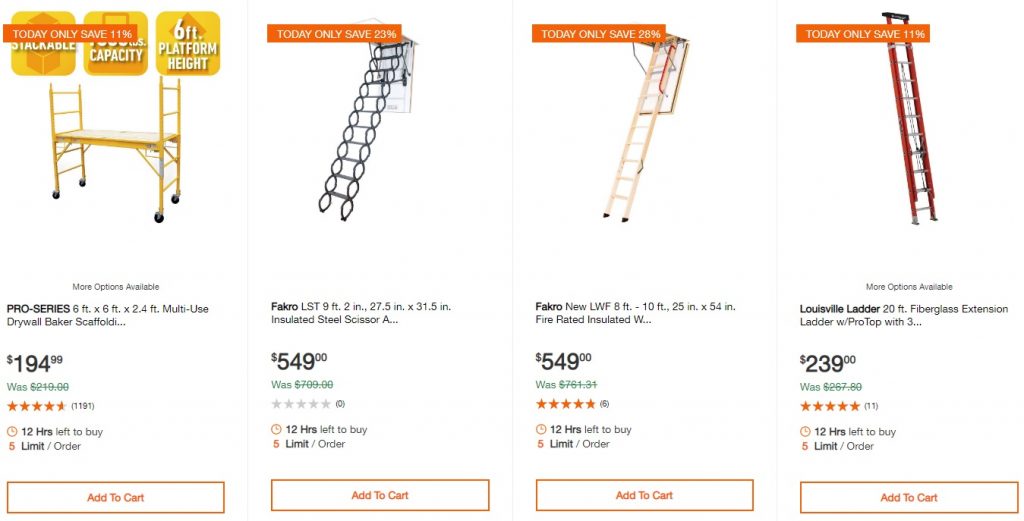Open Fakro LST Insulated Steel Scissor title link
1024x521 pixels.
(372, 313)
